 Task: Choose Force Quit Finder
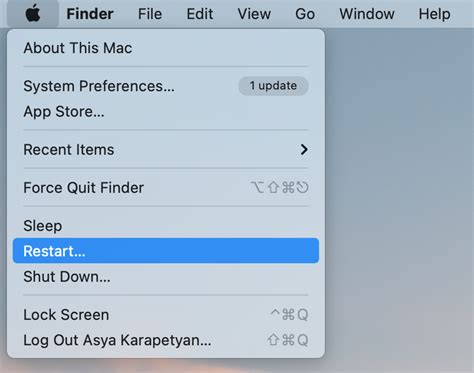pos(166,188)
